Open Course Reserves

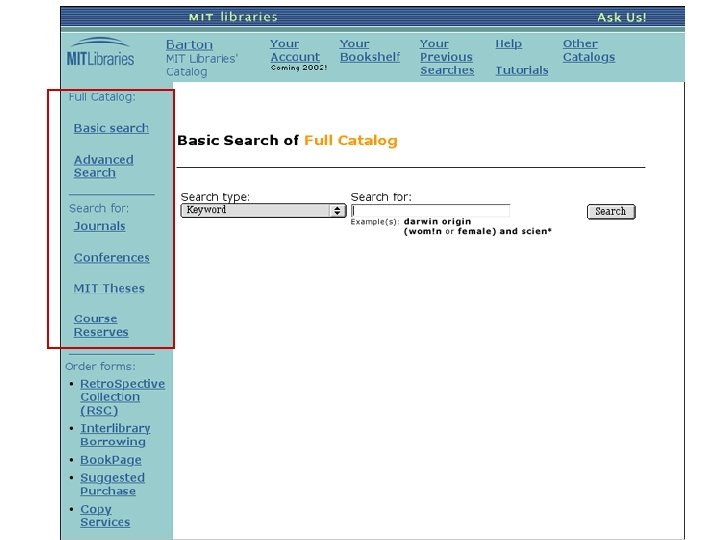(x=101, y=326)
